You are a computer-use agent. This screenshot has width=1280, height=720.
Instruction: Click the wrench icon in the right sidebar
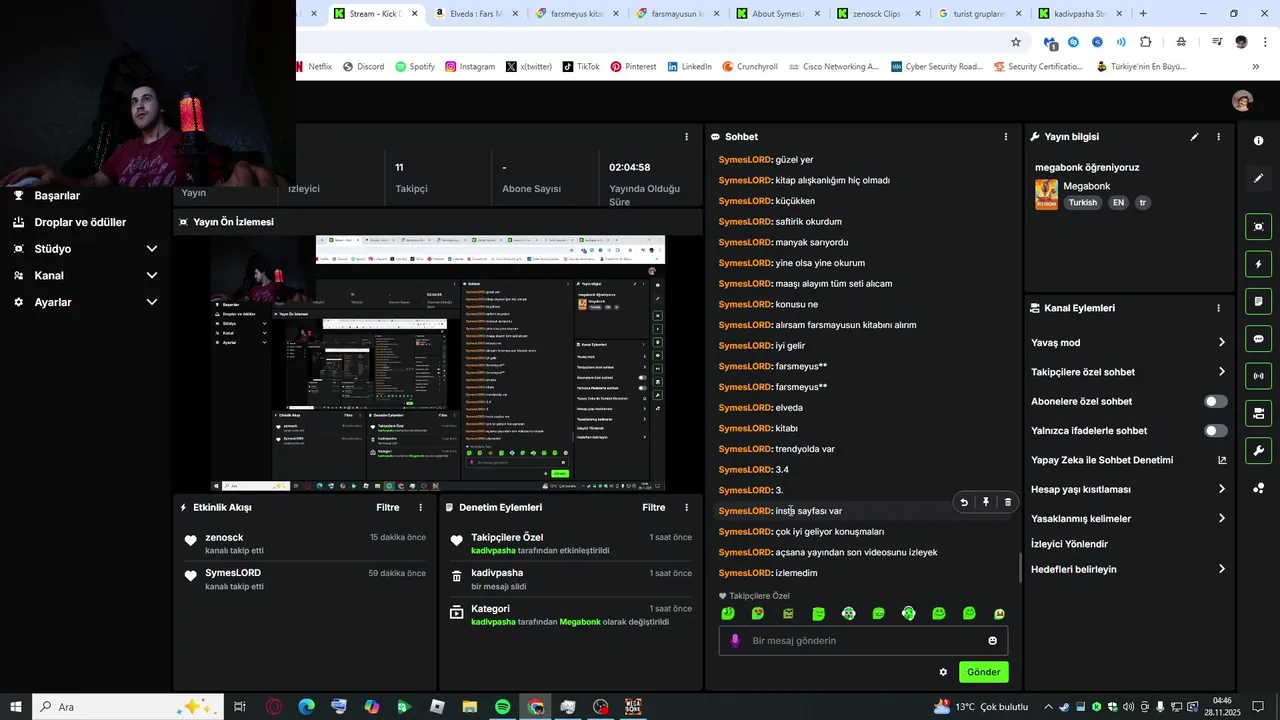[1258, 450]
